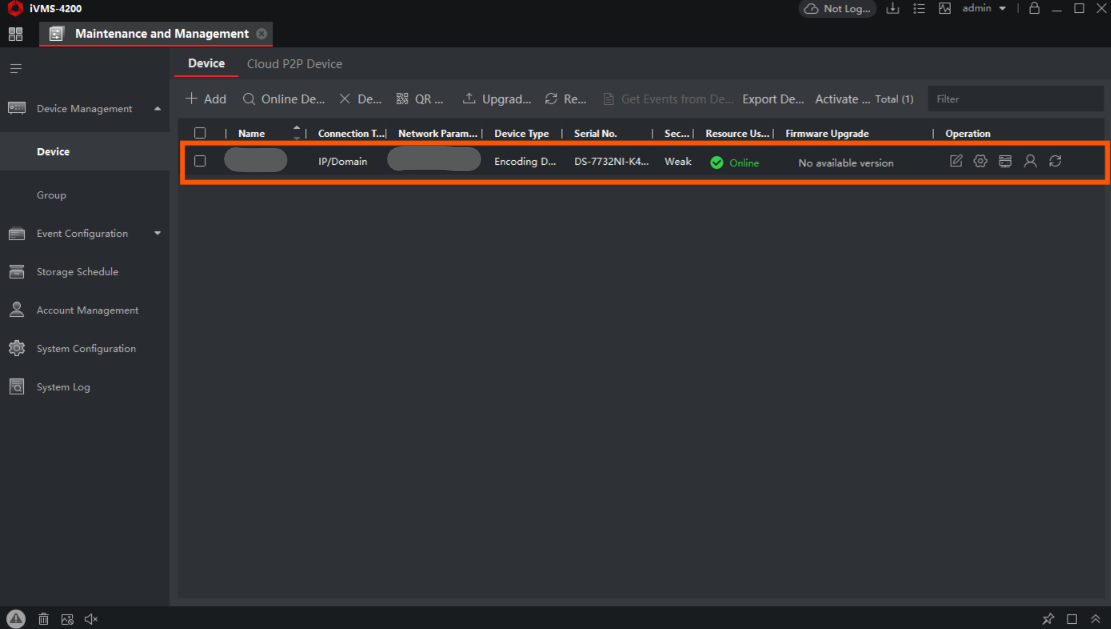Click the Security column header

coord(677,133)
